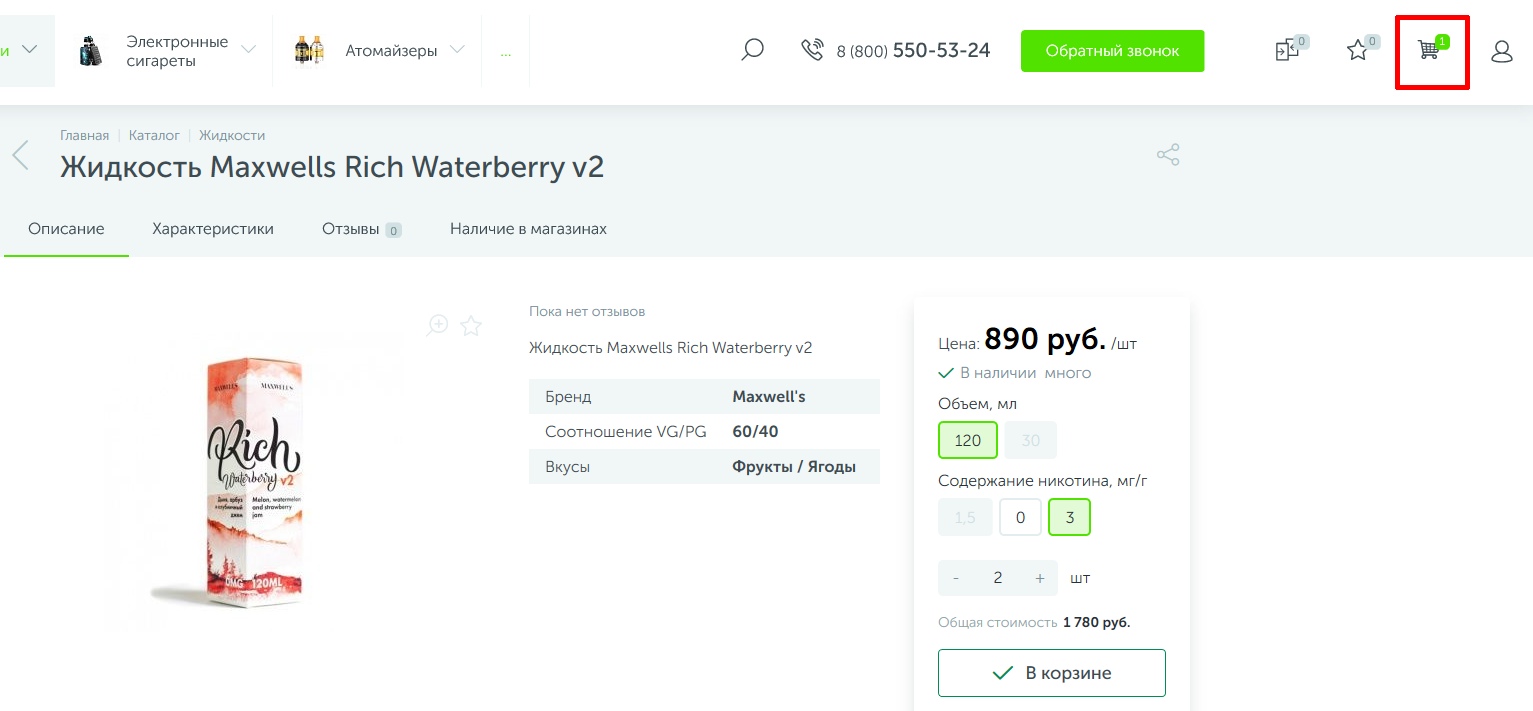This screenshot has width=1533, height=711.
Task: Click the atomizers category image icon
Action: click(x=309, y=50)
